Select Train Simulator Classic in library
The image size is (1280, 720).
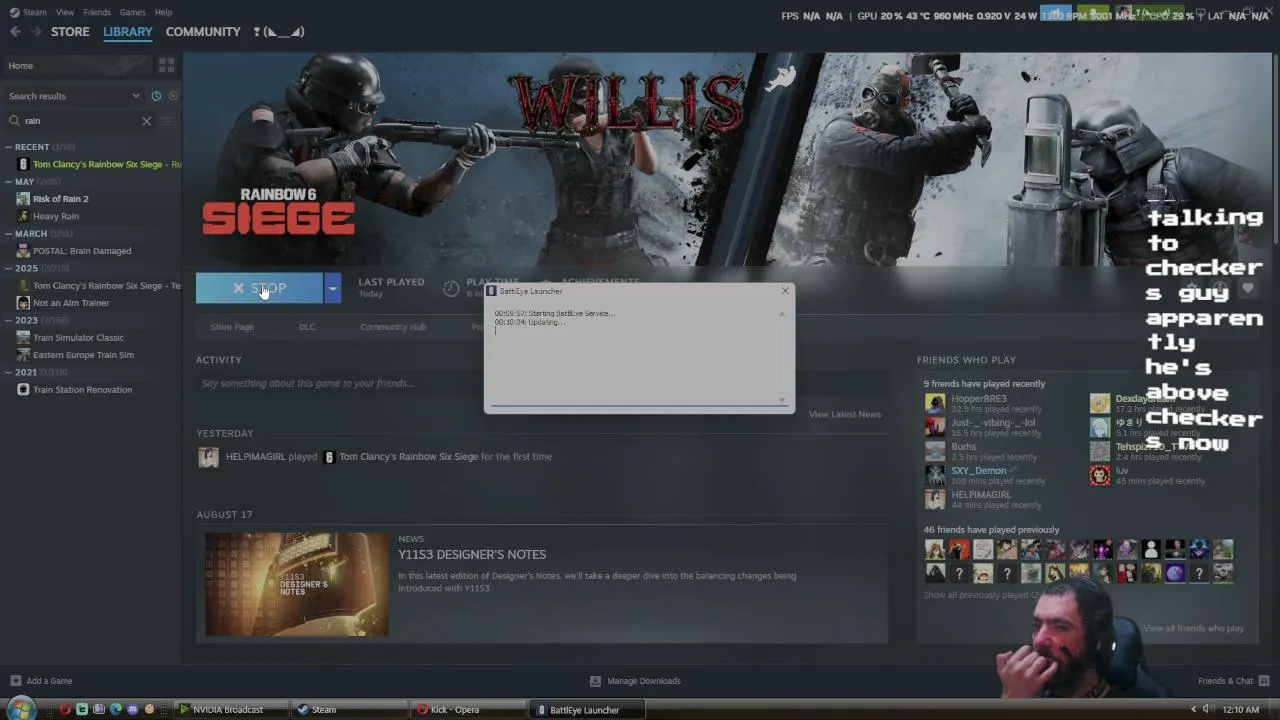(x=79, y=338)
